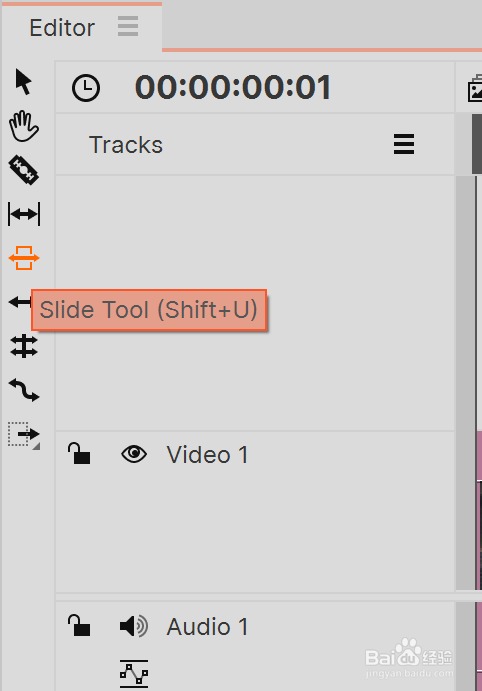The height and width of the screenshot is (691, 482).
Task: Click the orange Slide tool icon
Action: click(24, 258)
